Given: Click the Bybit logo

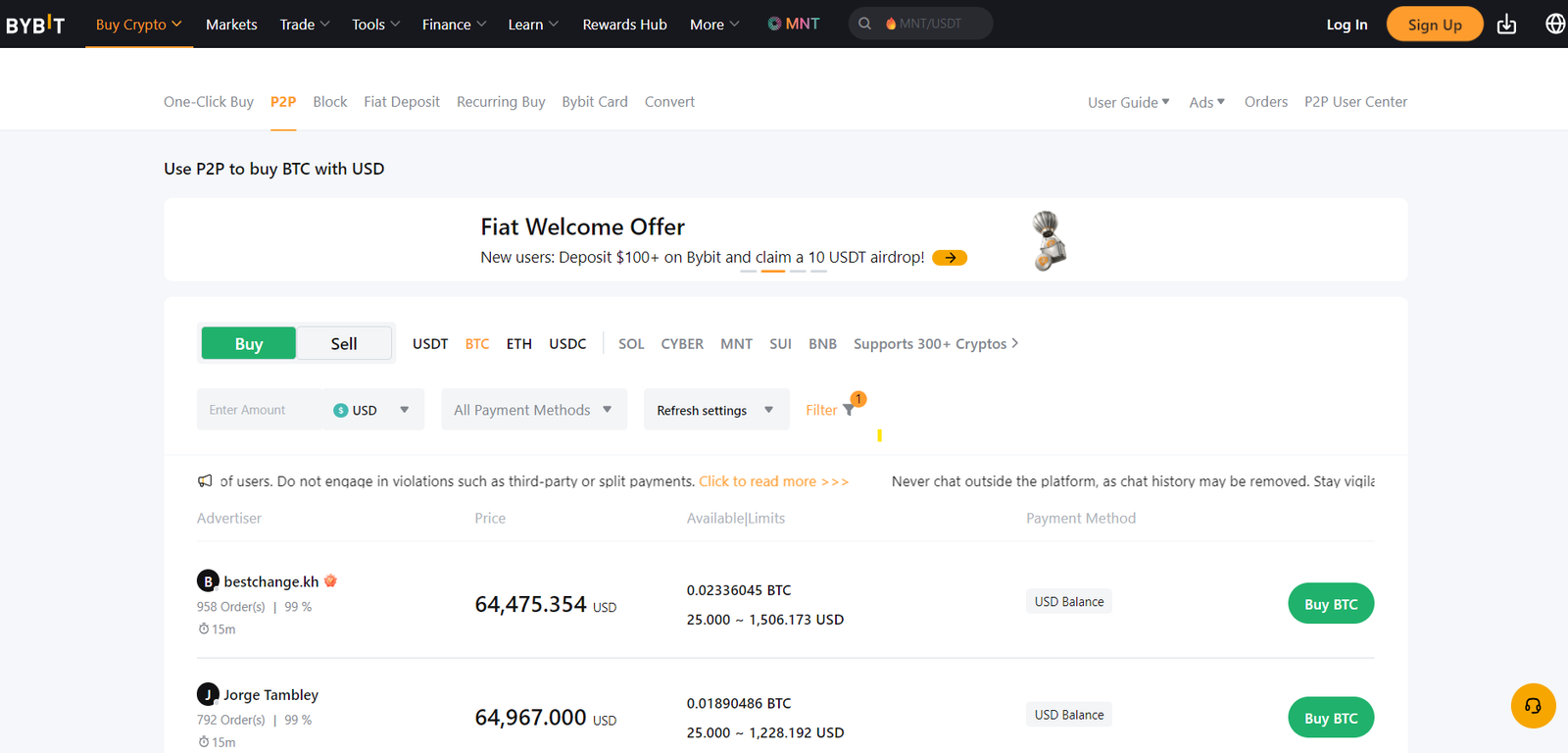Looking at the screenshot, I should tap(35, 25).
